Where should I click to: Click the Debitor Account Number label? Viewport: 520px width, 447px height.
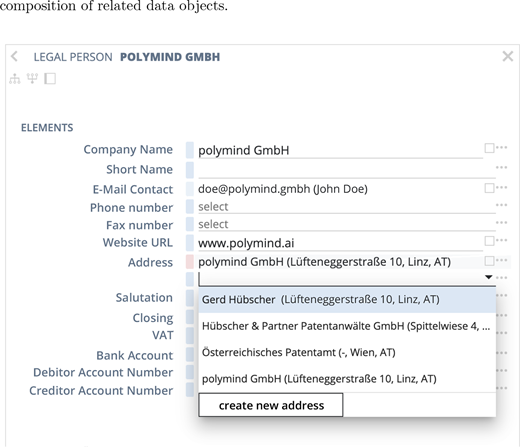(103, 372)
